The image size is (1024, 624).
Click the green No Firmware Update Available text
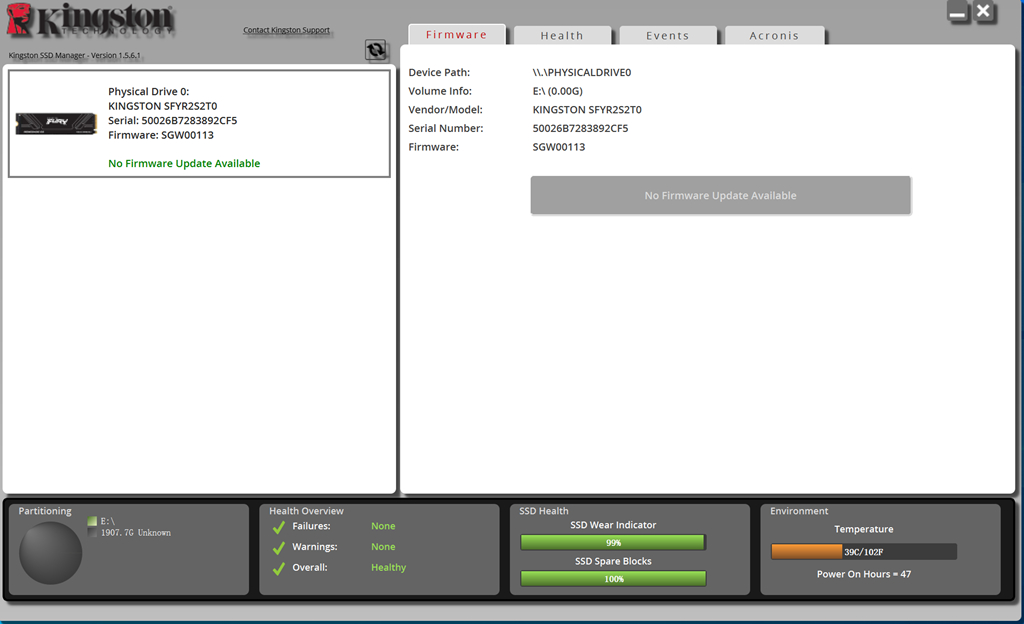184,163
